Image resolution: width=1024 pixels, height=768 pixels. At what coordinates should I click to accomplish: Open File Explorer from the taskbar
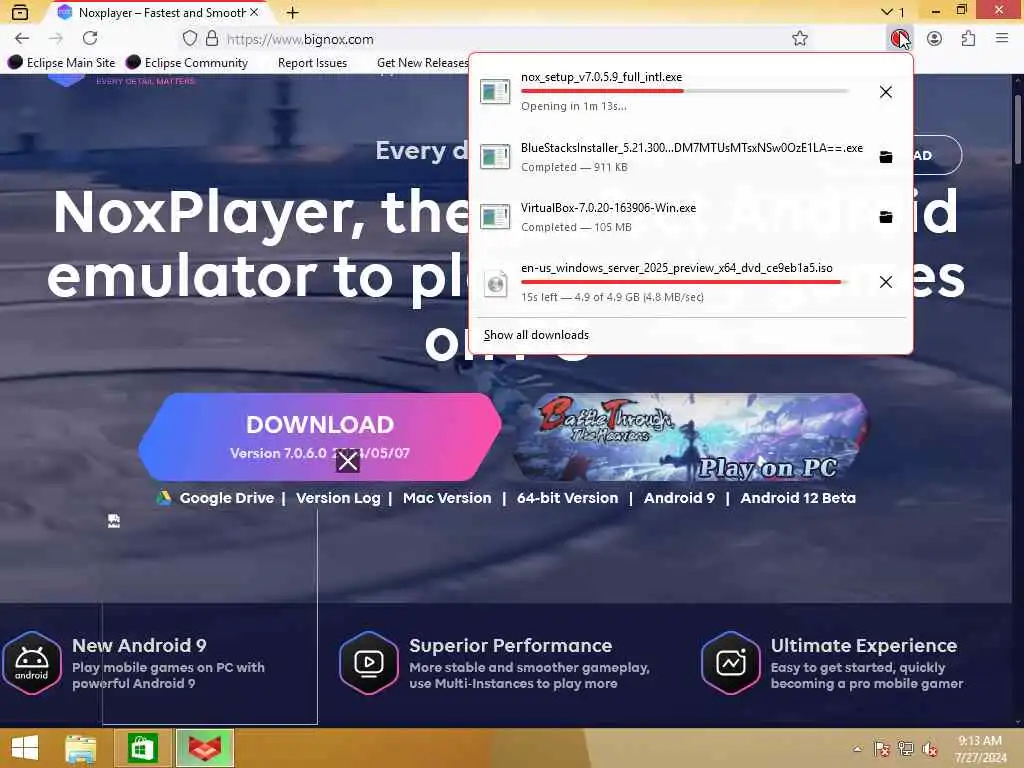tap(80, 748)
